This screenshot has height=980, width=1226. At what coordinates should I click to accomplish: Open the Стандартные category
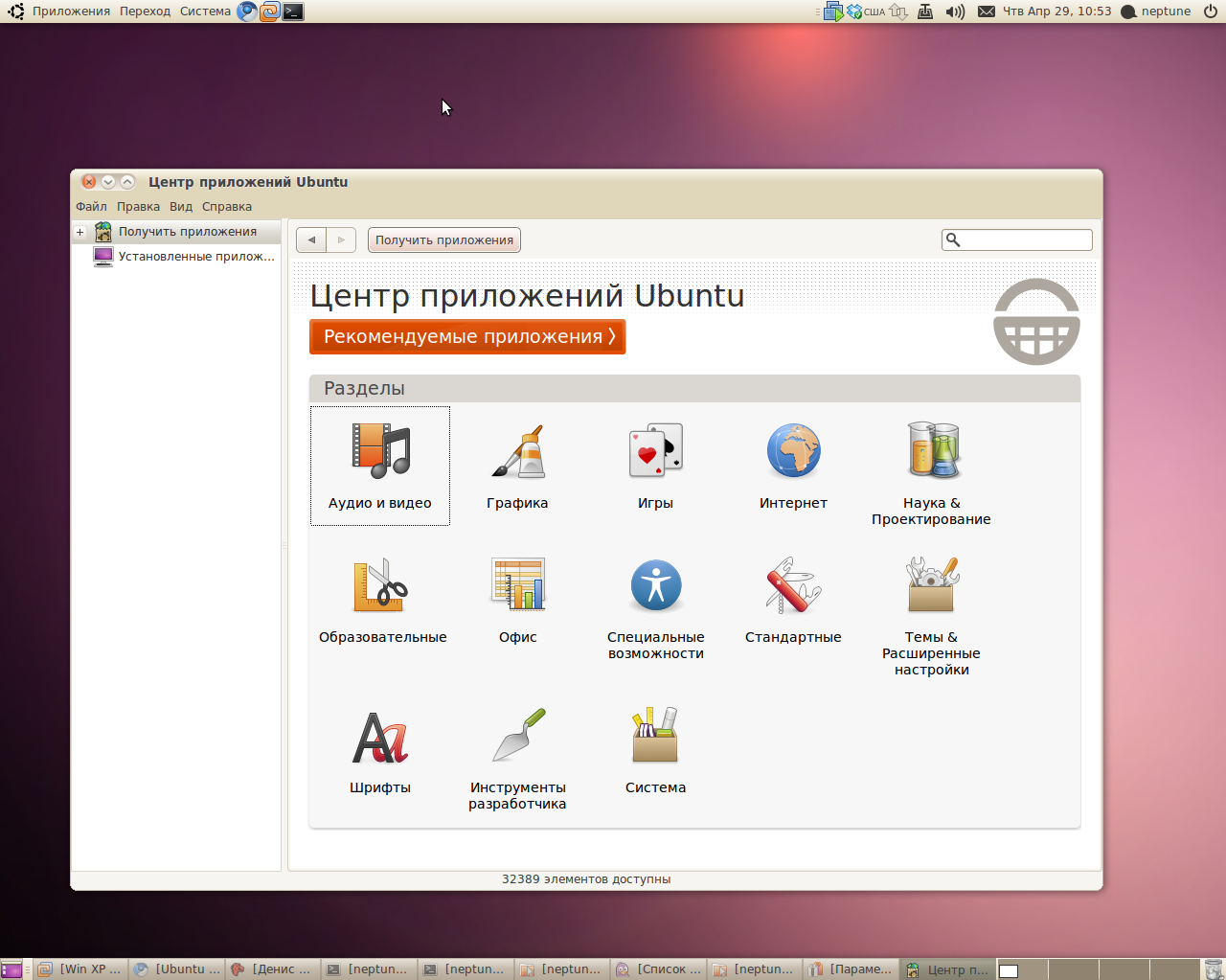[793, 601]
